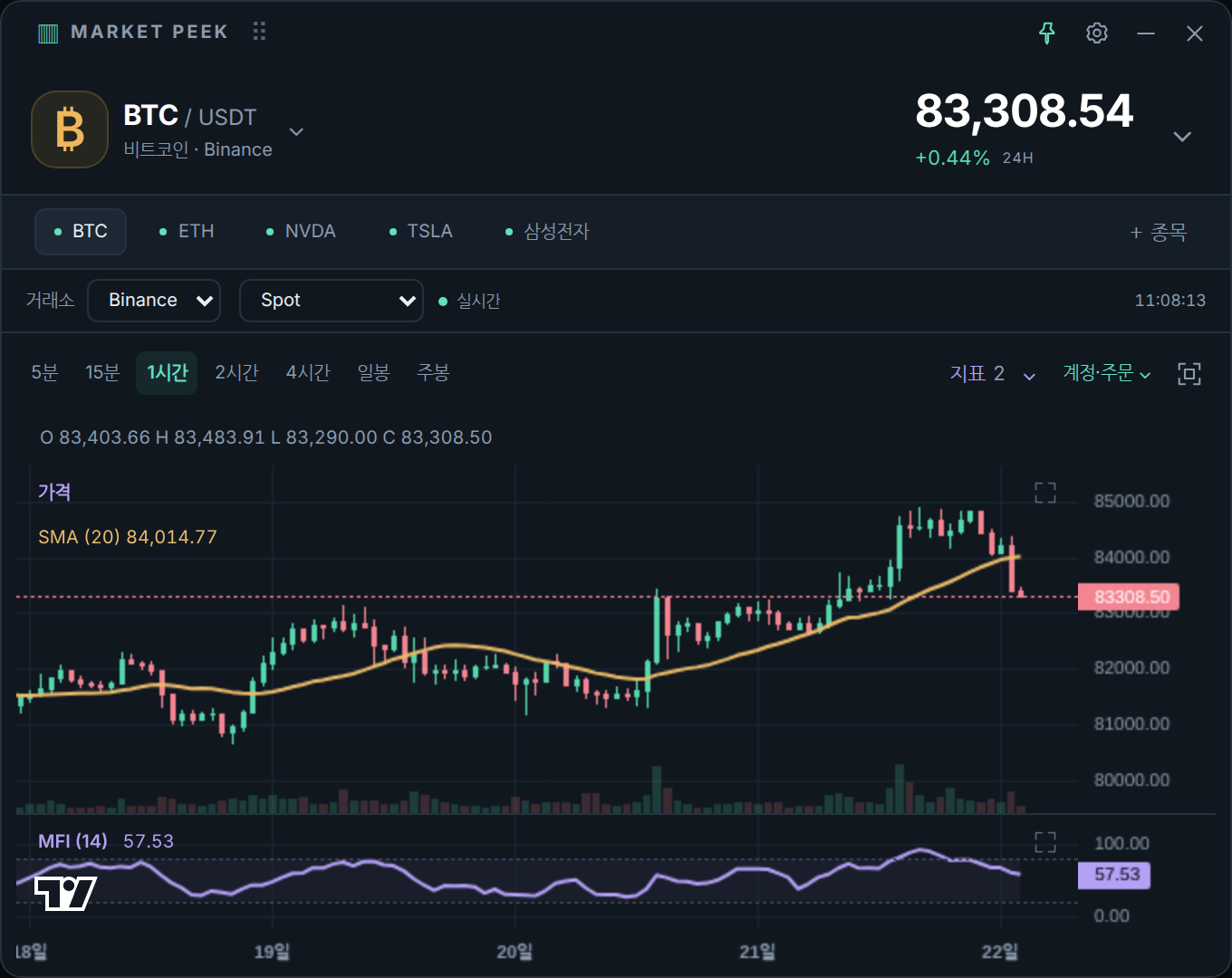Click the 21일 date axis label
Viewport: 1232px width, 978px height.
[757, 952]
